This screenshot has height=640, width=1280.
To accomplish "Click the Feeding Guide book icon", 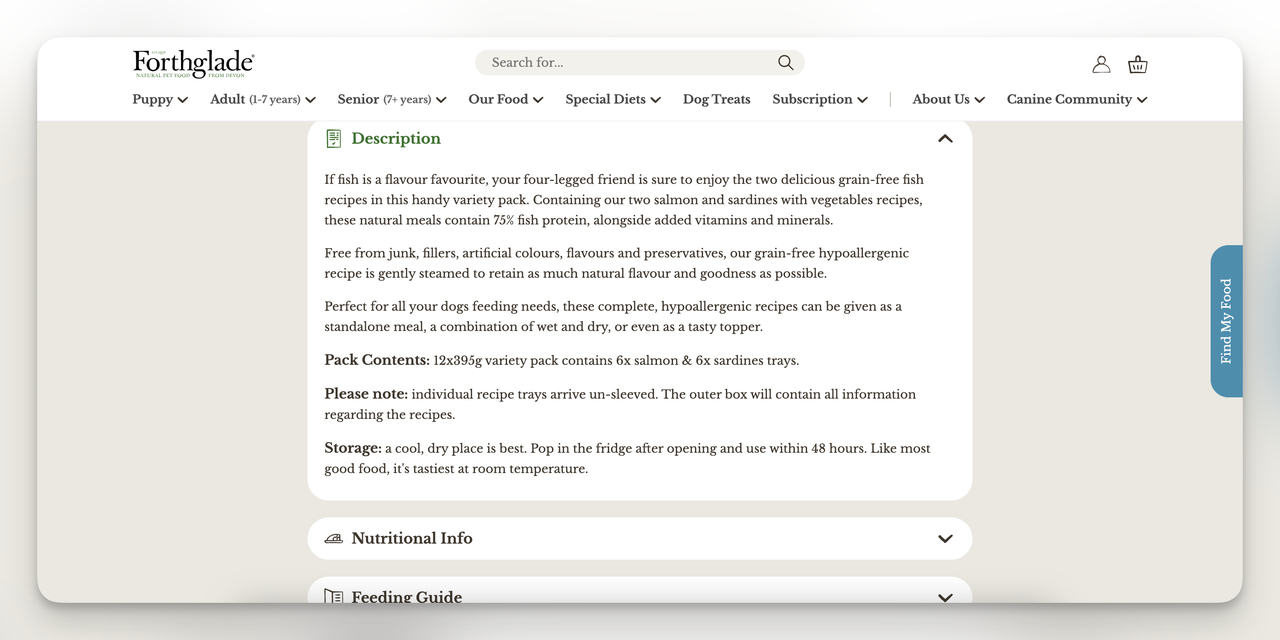I will click(334, 597).
